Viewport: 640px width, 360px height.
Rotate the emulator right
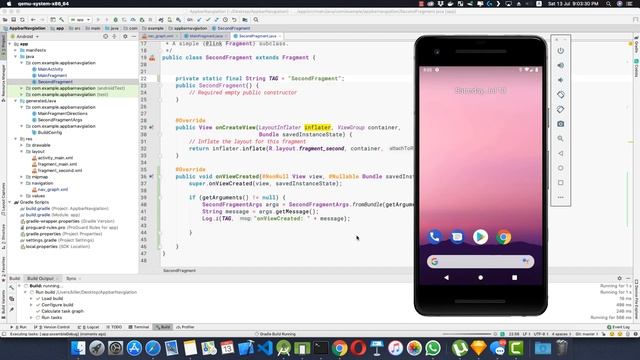pos(560,109)
